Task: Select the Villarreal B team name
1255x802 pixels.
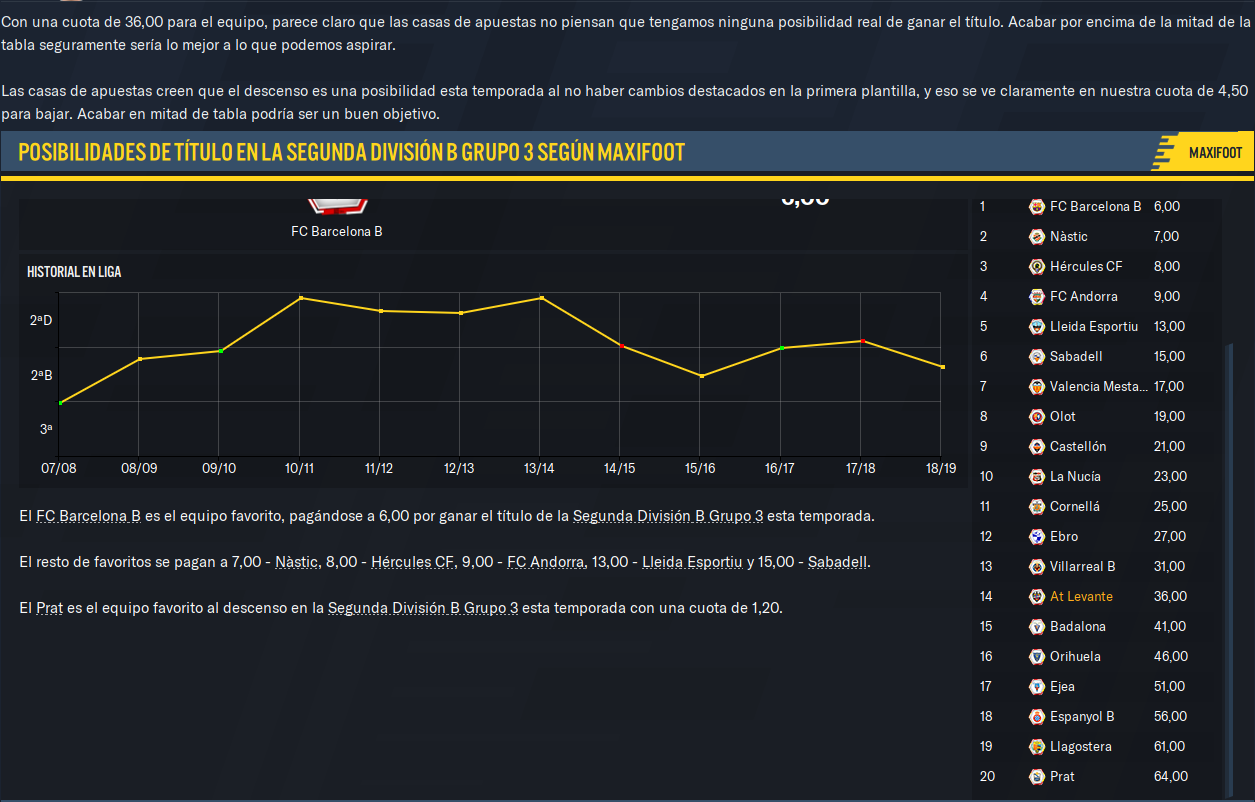Action: point(1083,567)
